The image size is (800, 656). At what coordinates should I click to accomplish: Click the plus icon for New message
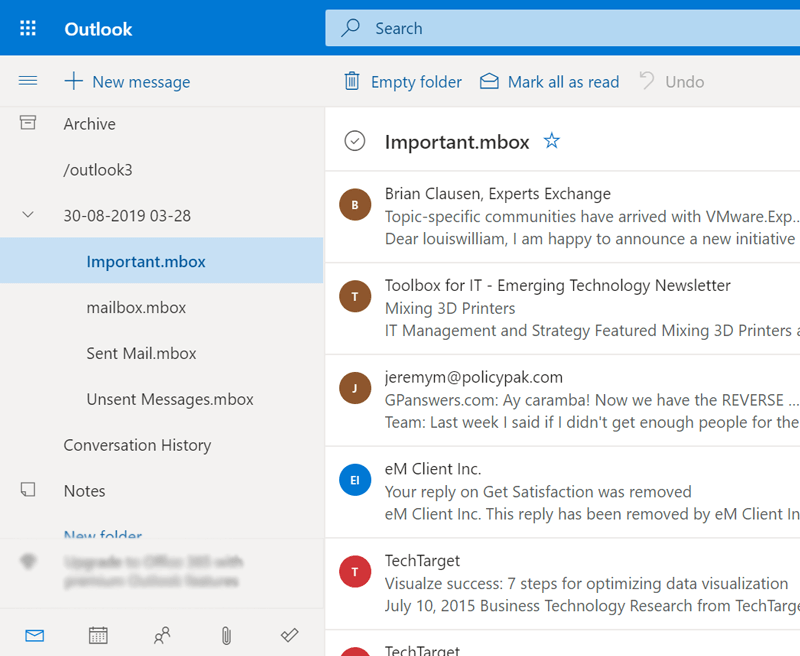tap(73, 81)
